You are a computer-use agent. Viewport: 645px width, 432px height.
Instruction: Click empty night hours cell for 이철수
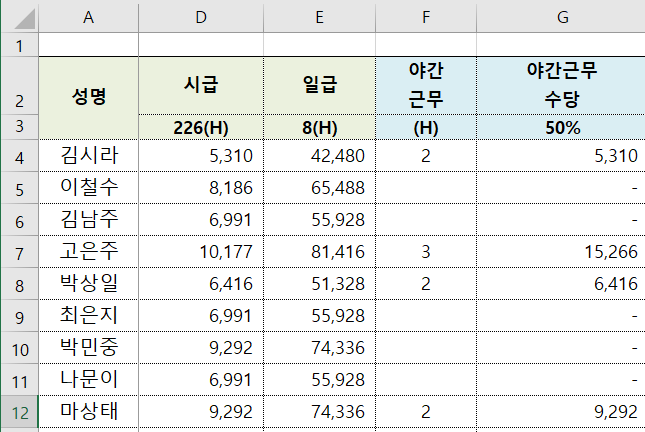(426, 188)
